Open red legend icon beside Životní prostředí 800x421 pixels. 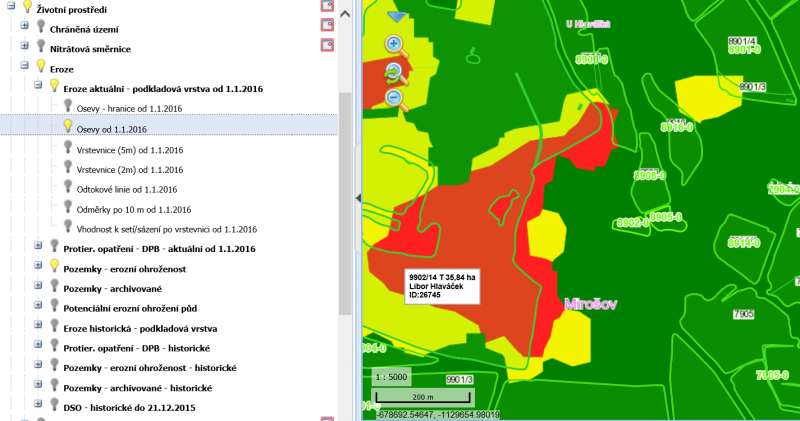tap(326, 6)
